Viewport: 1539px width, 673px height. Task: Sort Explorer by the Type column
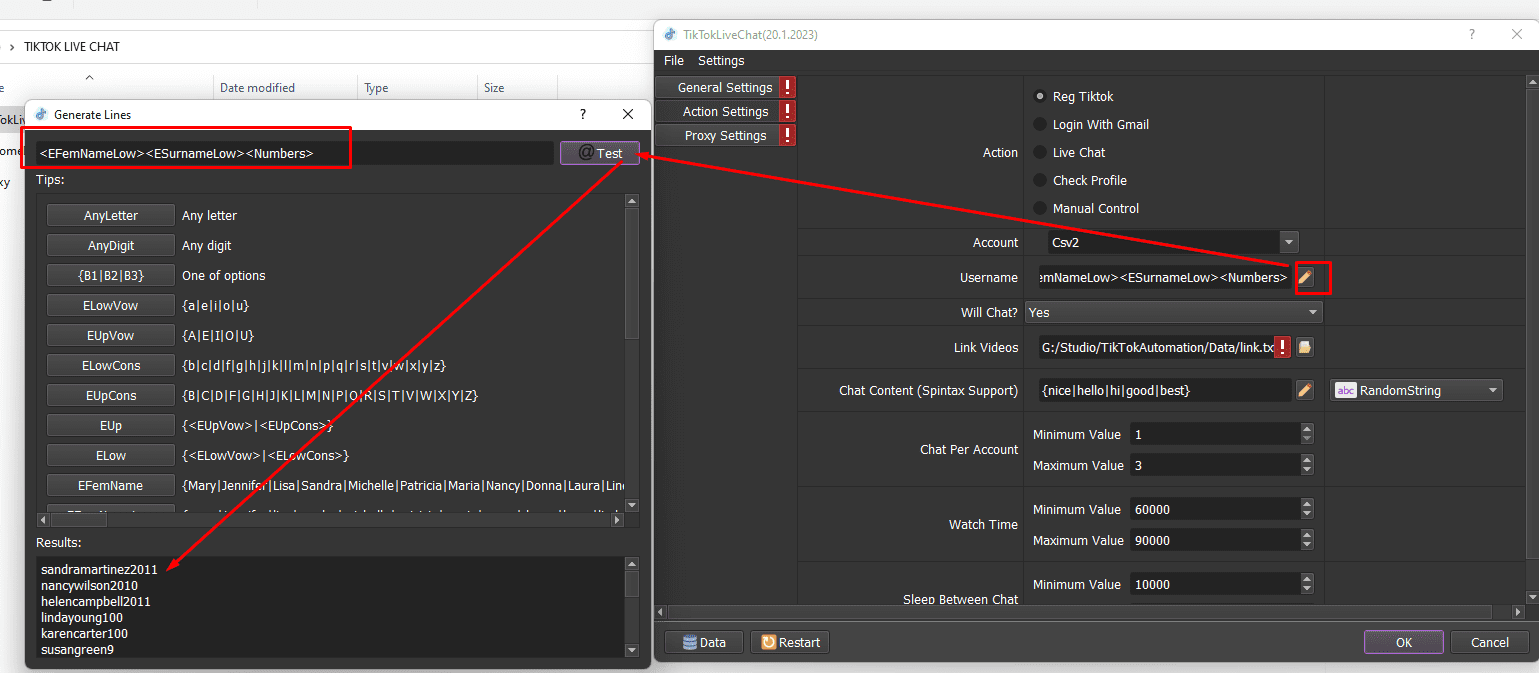[376, 88]
